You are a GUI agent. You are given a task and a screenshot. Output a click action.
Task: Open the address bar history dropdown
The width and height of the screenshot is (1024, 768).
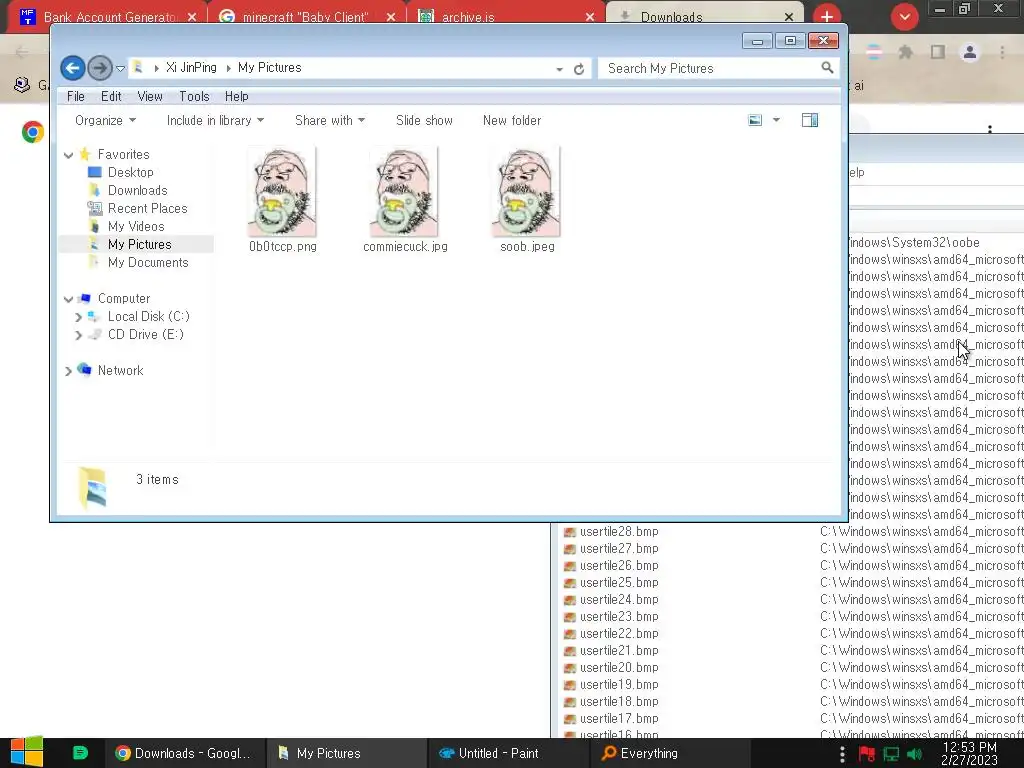(560, 69)
